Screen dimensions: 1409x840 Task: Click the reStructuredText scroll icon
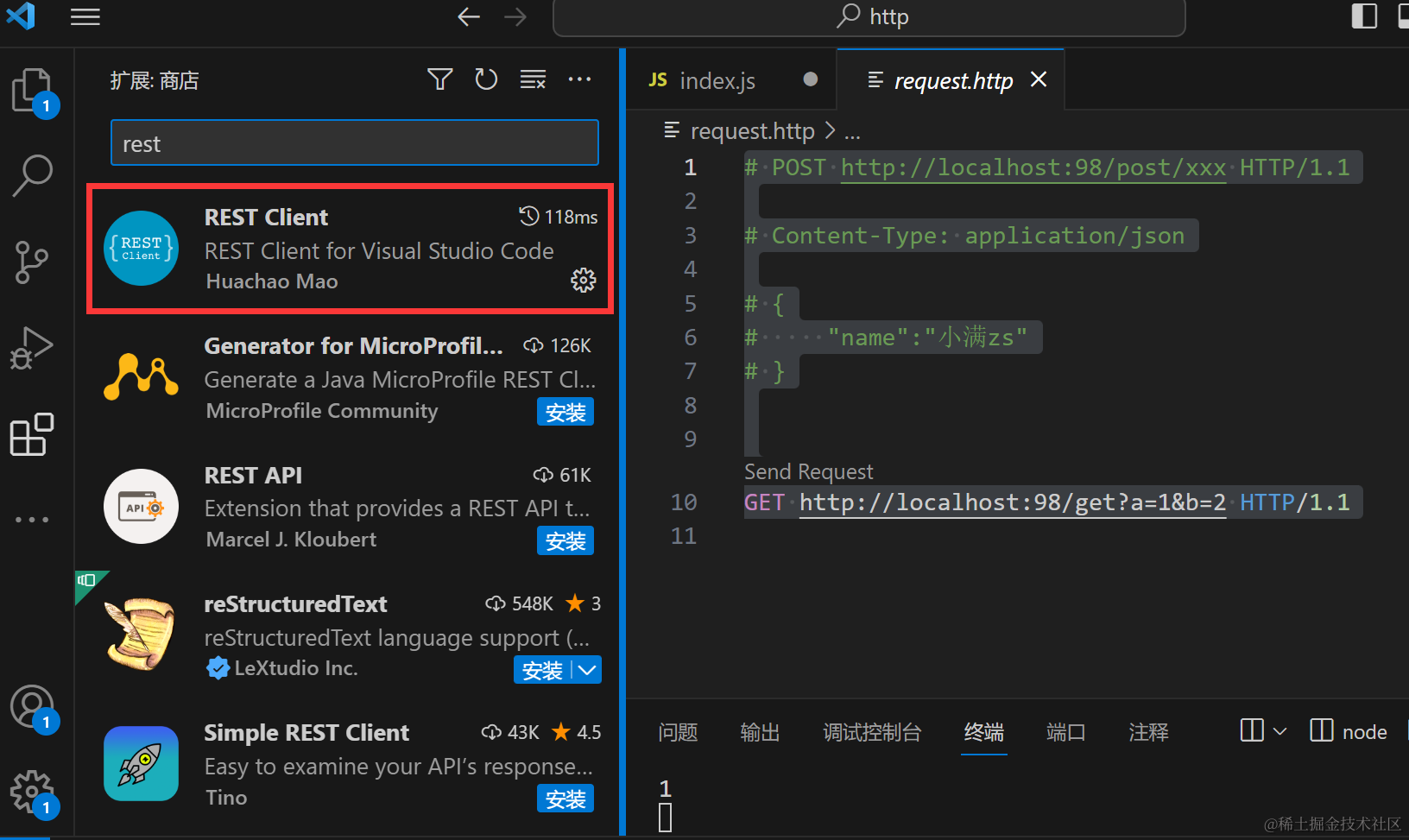142,635
